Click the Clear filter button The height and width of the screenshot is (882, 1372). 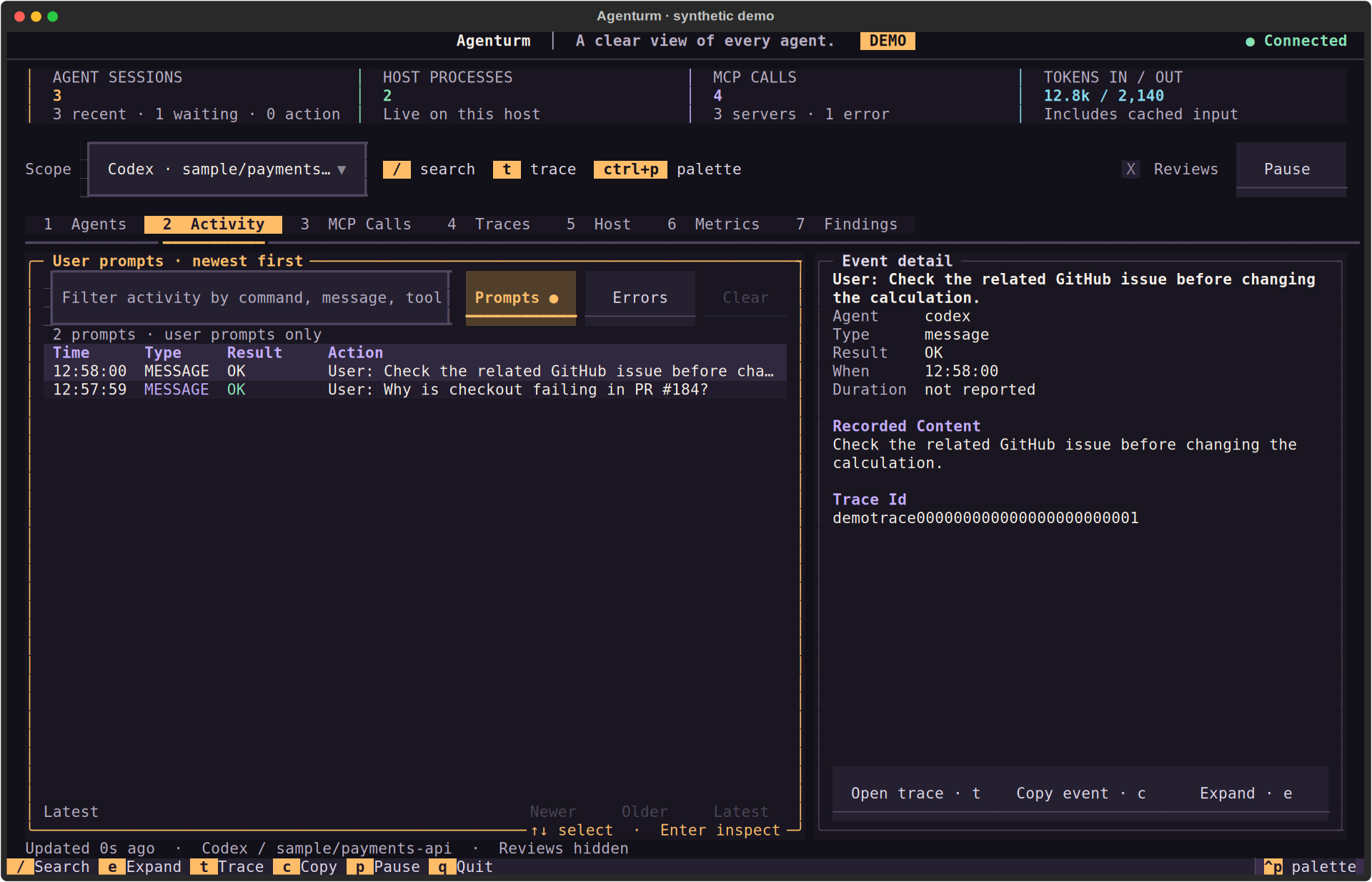tap(745, 298)
